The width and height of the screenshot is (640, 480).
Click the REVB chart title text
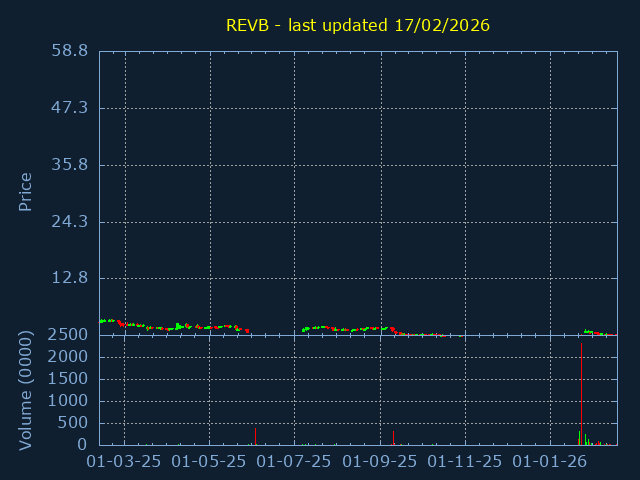(x=358, y=25)
